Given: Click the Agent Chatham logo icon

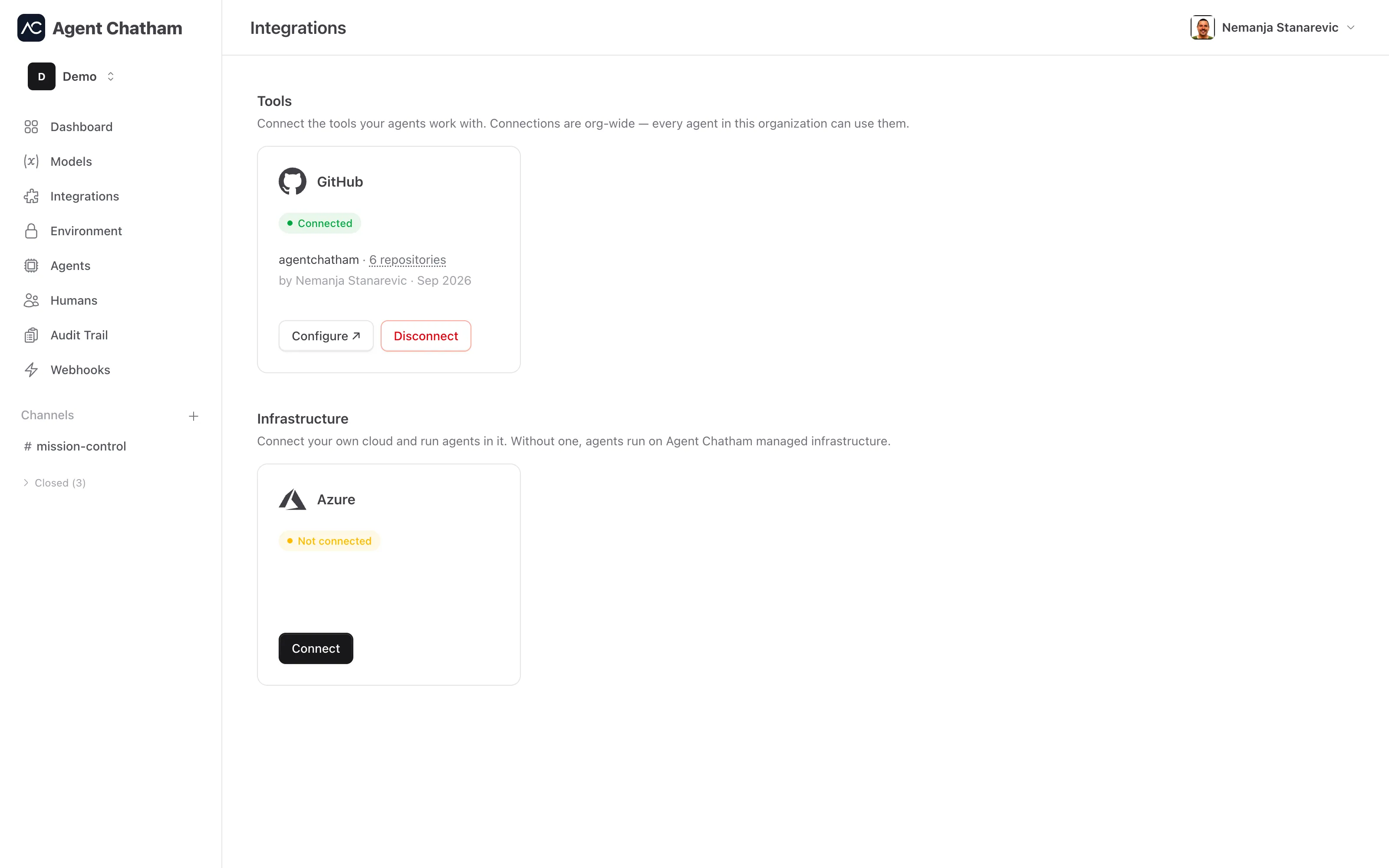Looking at the screenshot, I should 31,27.
